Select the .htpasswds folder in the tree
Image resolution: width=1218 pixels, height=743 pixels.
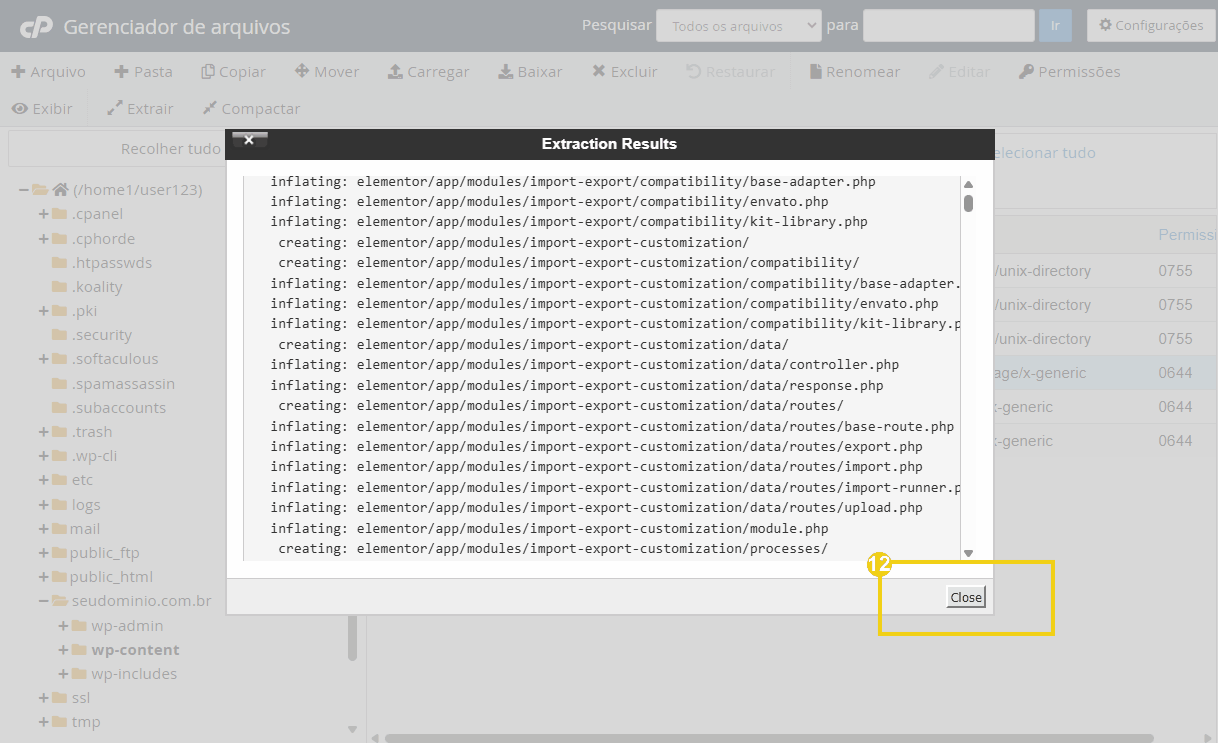click(x=111, y=263)
